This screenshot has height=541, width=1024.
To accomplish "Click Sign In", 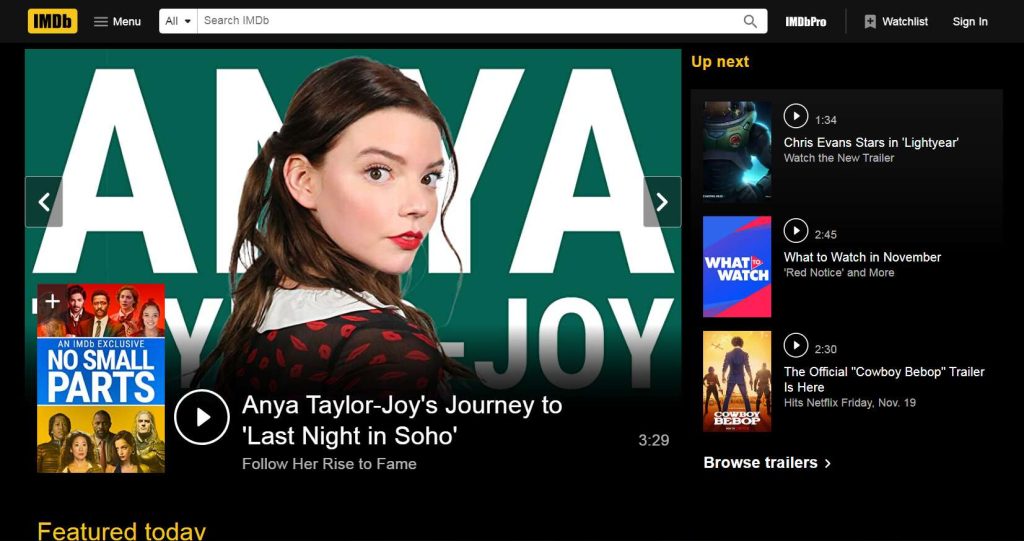I will [x=970, y=22].
